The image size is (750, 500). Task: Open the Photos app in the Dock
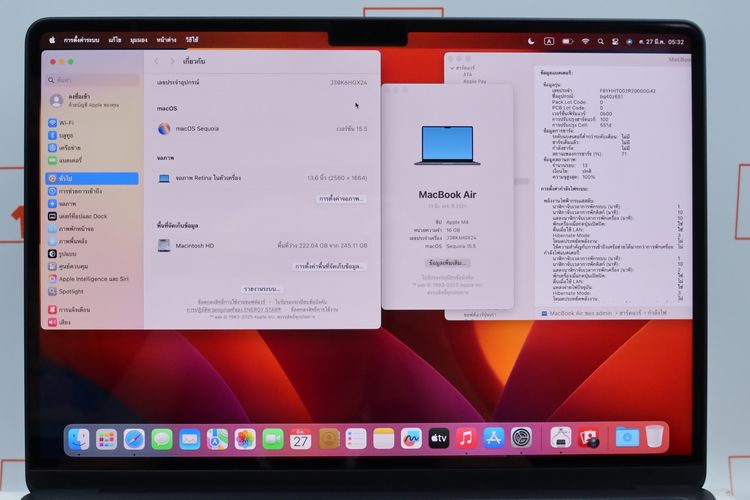pyautogui.click(x=245, y=439)
